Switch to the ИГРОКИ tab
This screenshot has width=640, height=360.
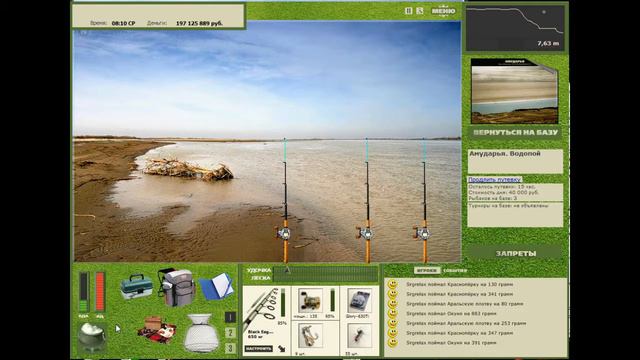click(427, 270)
